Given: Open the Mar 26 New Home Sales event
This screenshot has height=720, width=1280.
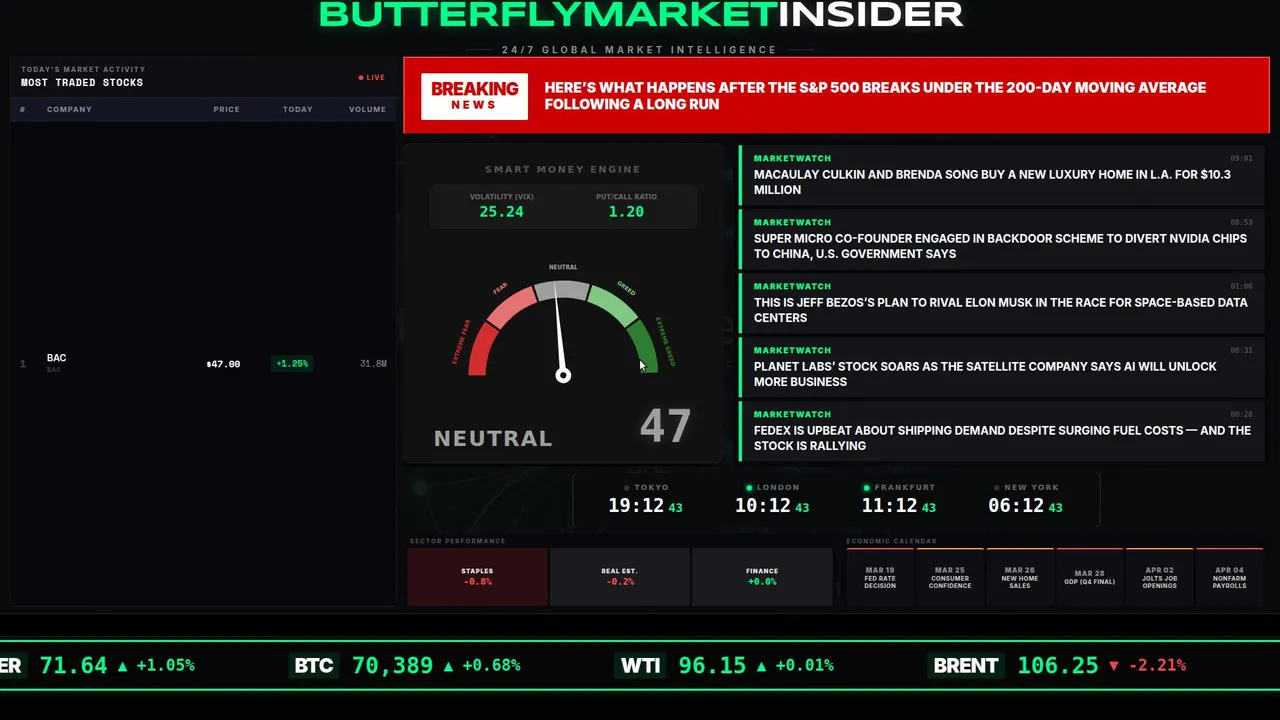Looking at the screenshot, I should pos(1020,577).
